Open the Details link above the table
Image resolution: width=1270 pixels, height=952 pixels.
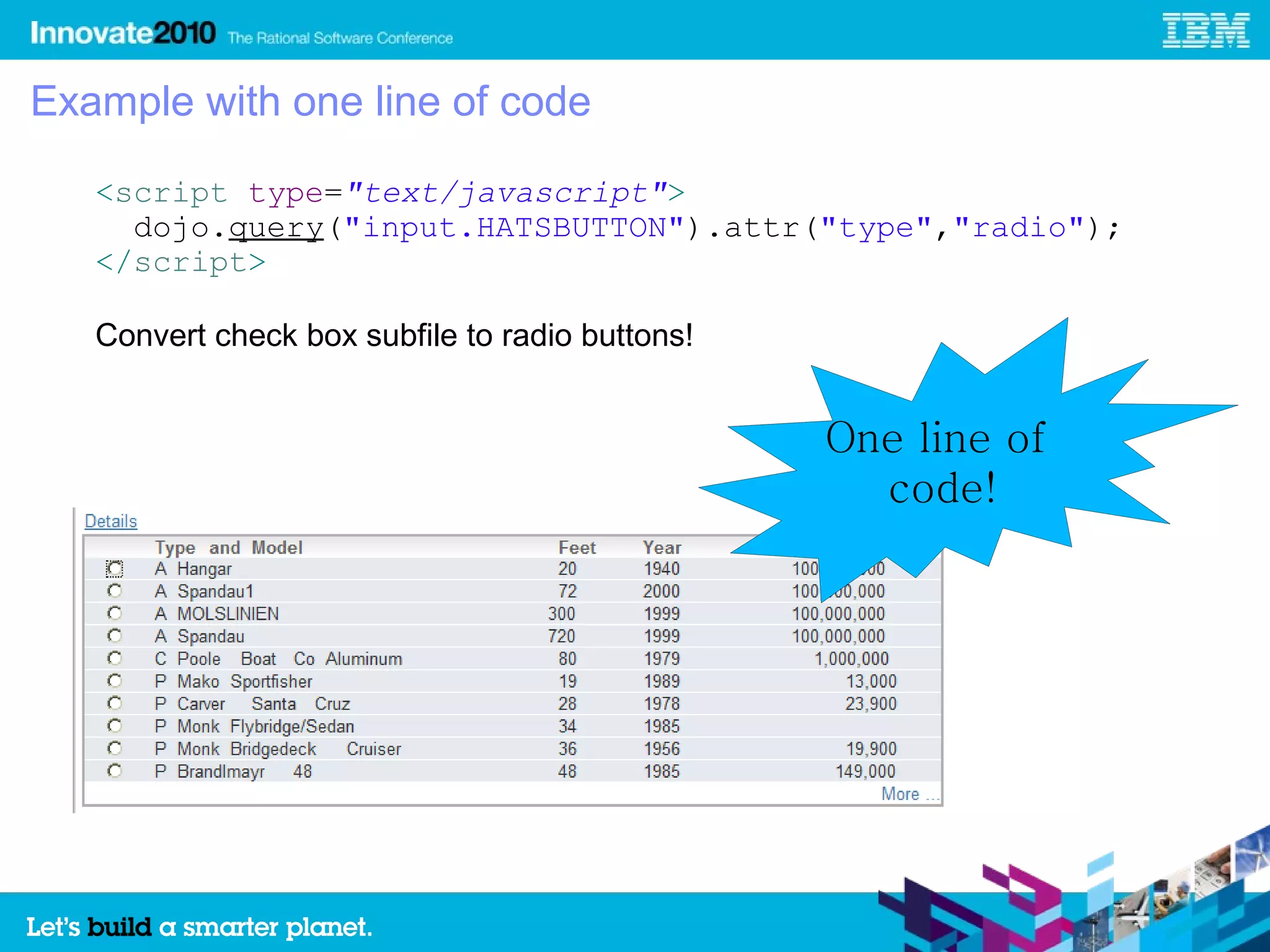coord(110,521)
